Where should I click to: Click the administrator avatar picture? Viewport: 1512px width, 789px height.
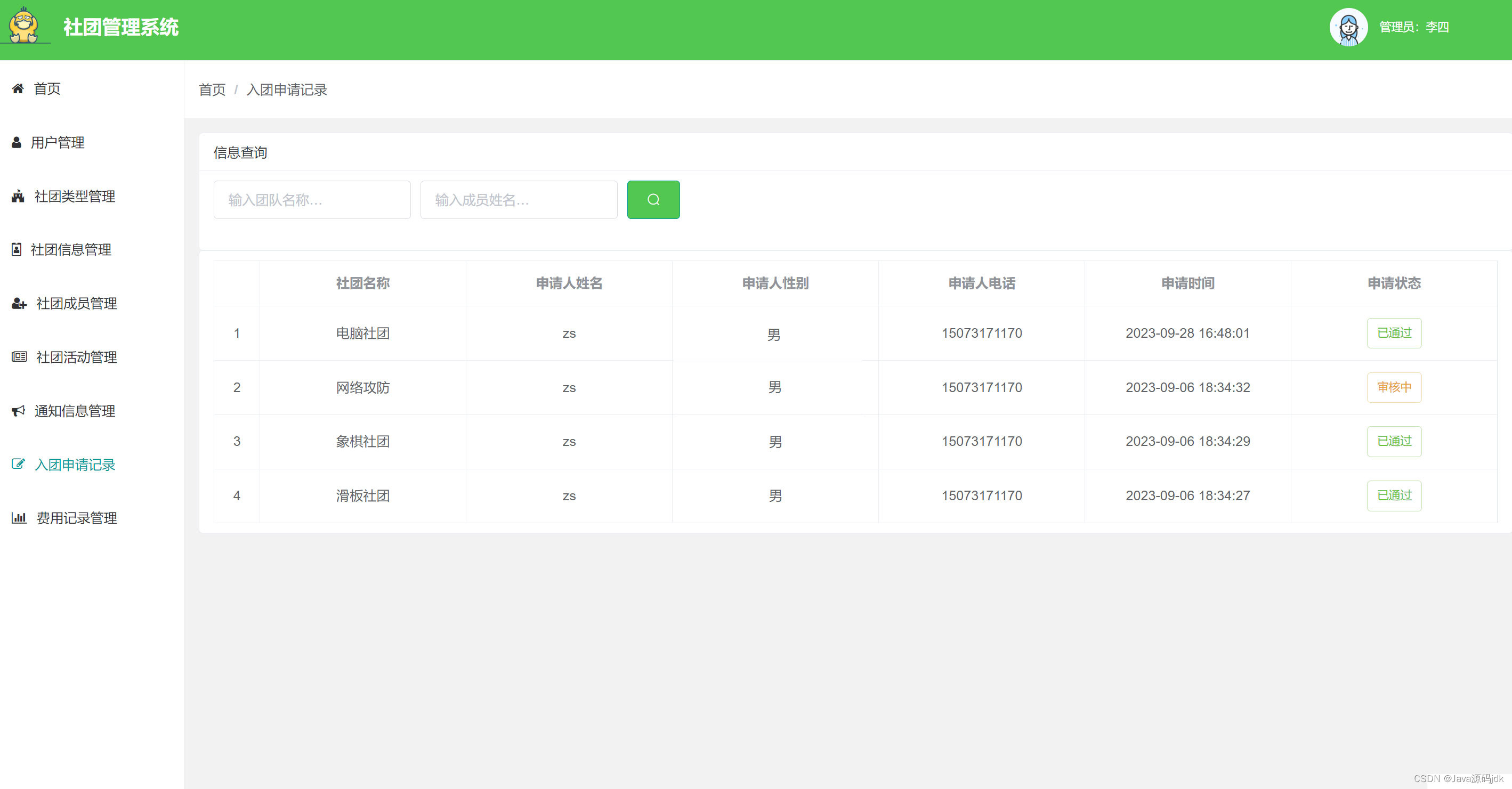pyautogui.click(x=1348, y=28)
